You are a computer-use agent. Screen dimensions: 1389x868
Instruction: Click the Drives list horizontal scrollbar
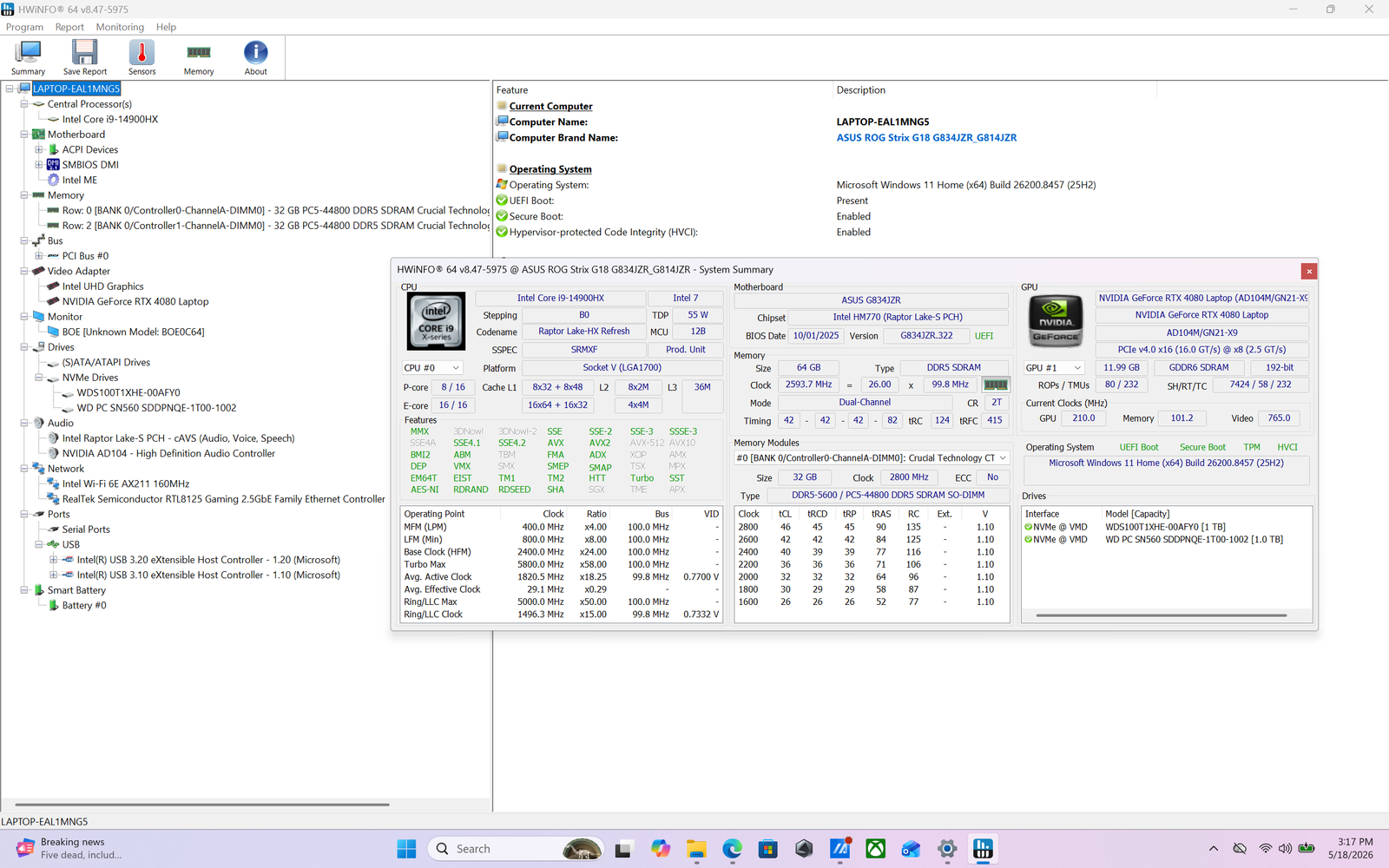coord(1162,615)
